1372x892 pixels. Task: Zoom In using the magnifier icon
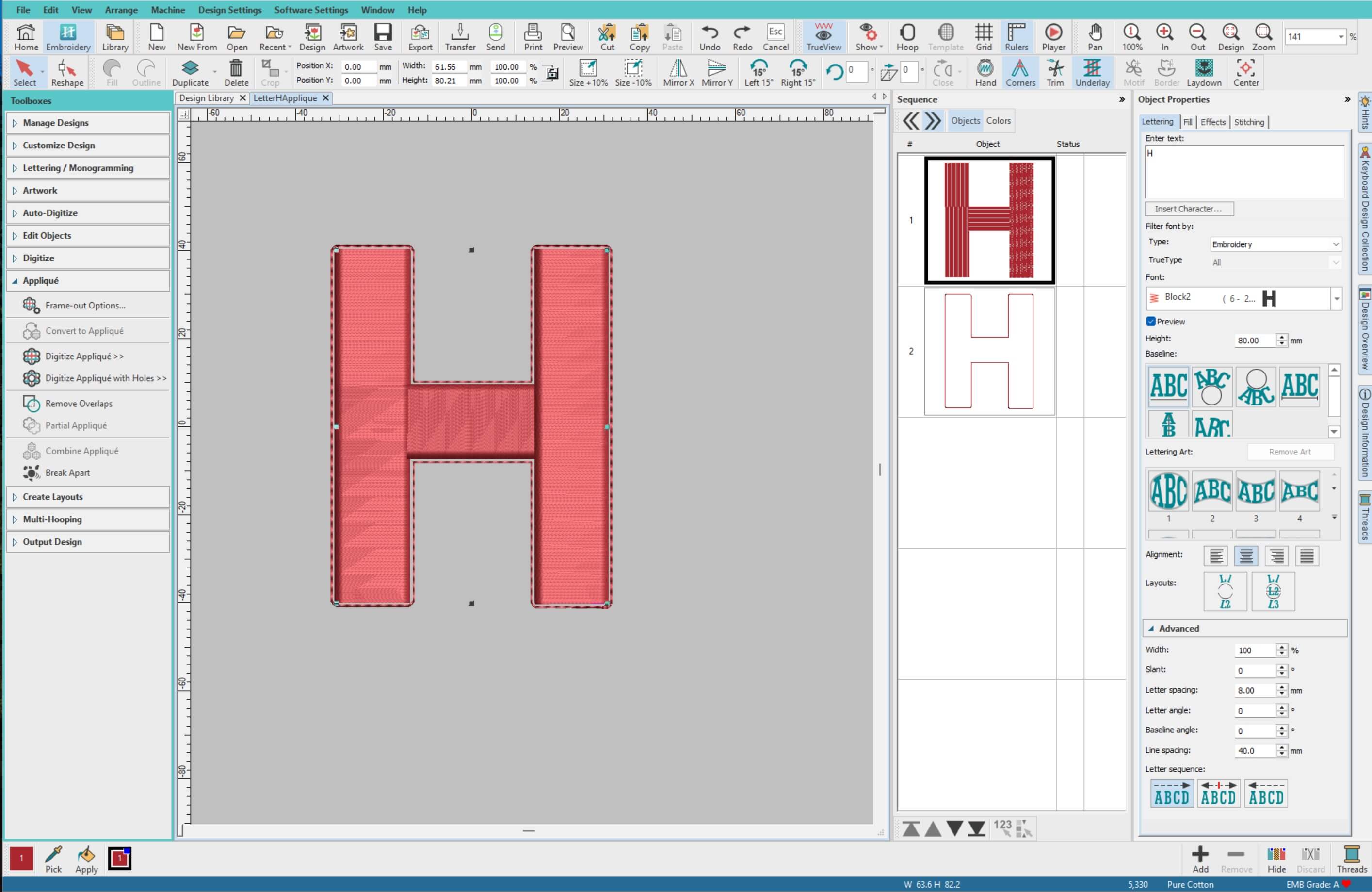click(x=1164, y=37)
